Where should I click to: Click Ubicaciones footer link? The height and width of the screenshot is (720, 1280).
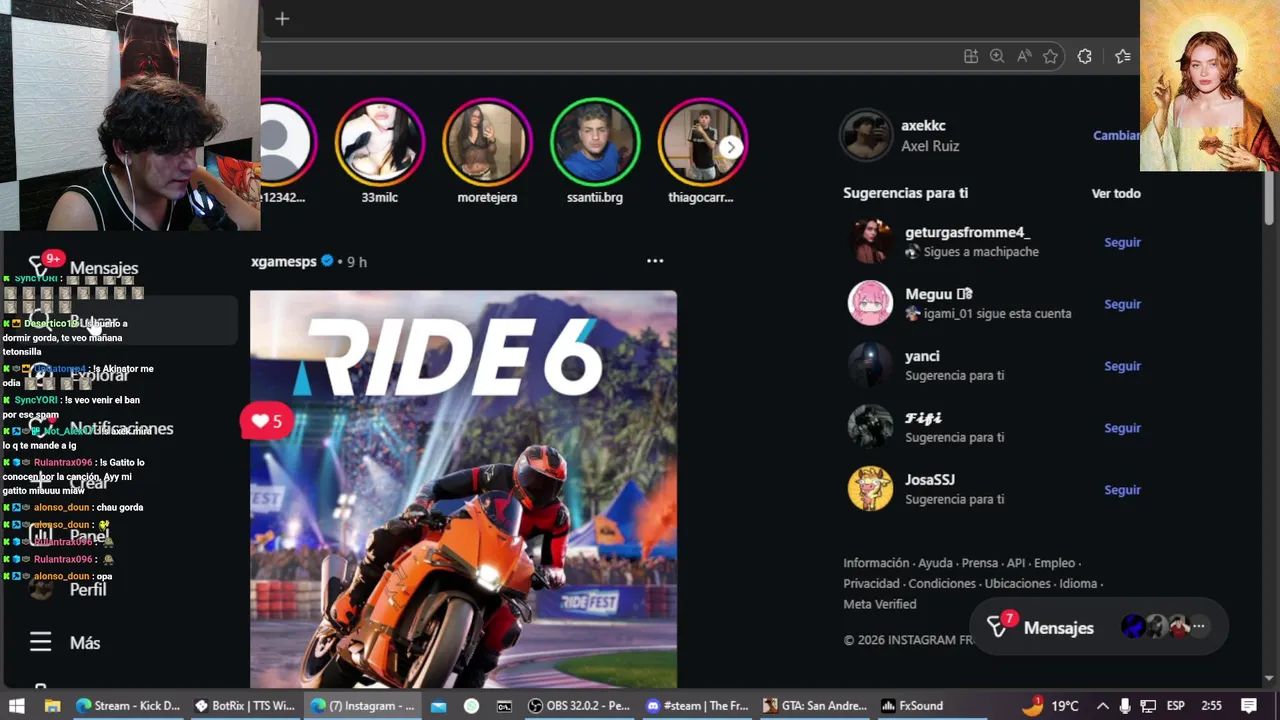[1018, 583]
